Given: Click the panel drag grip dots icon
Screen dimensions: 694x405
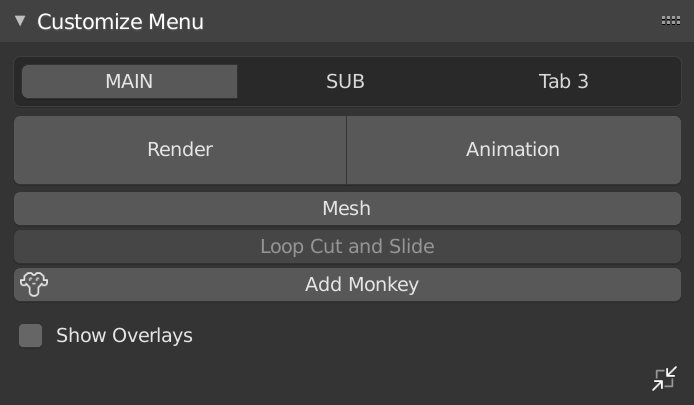Looking at the screenshot, I should (670, 21).
